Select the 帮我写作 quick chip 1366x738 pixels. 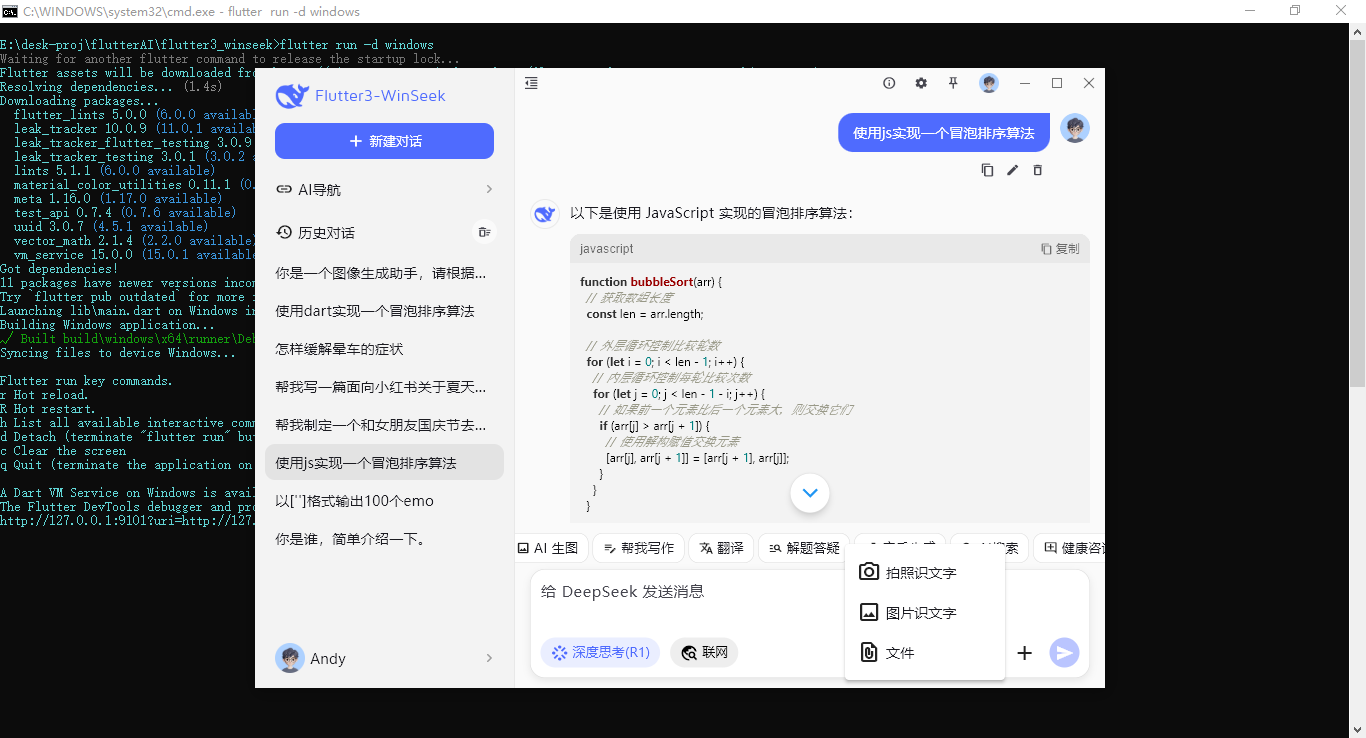638,548
